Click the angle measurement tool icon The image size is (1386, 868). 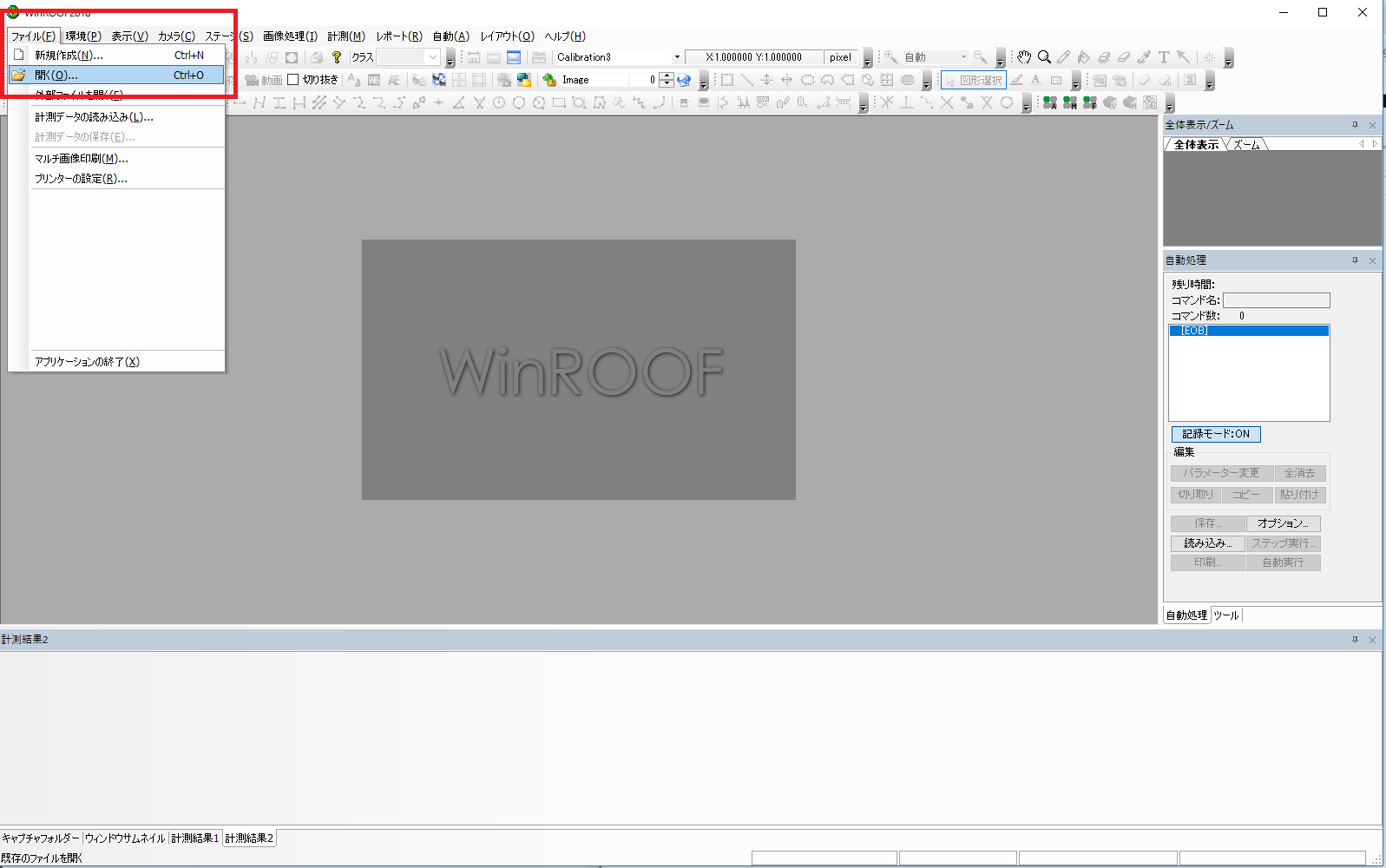click(458, 102)
